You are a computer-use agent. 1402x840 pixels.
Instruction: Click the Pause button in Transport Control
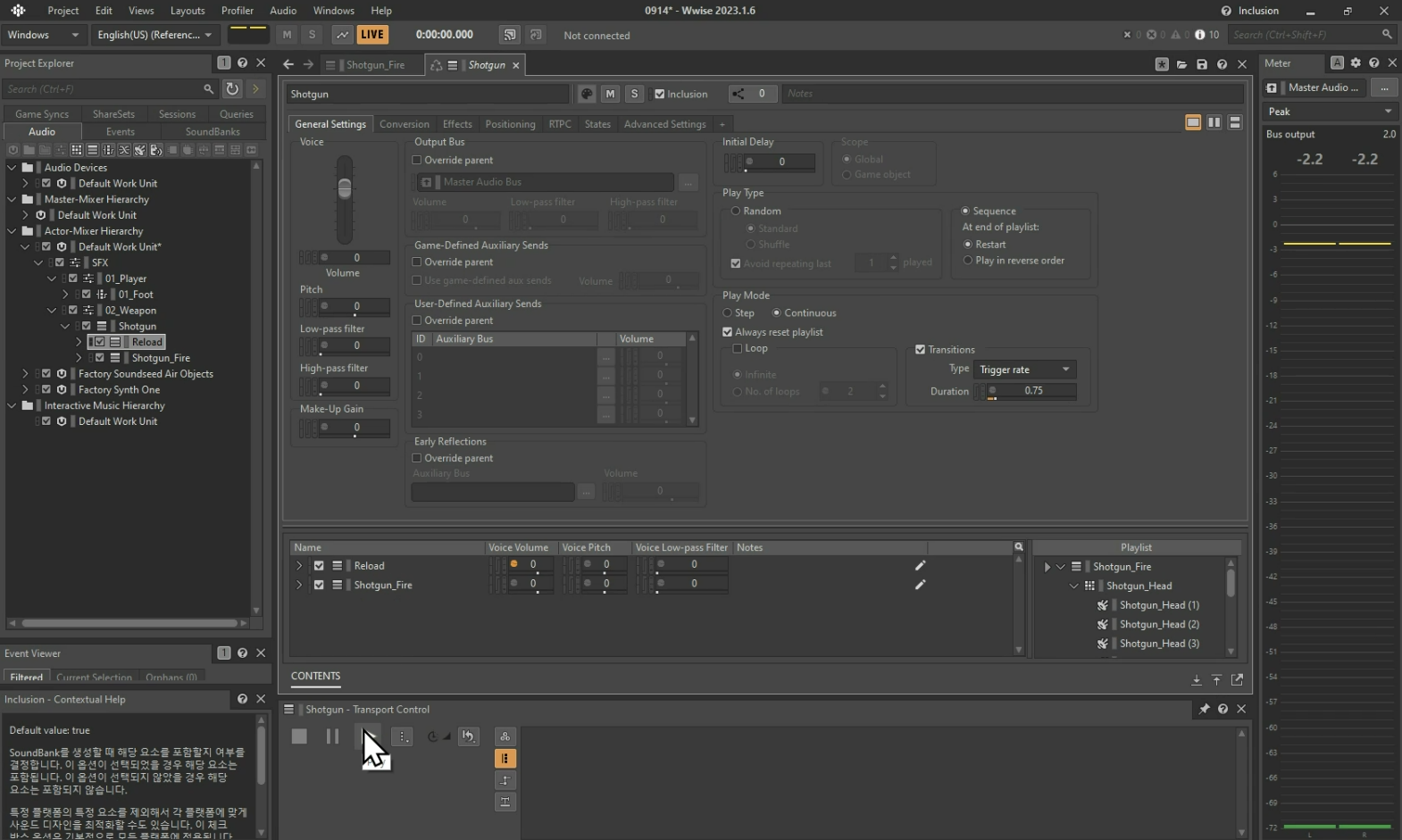(332, 736)
